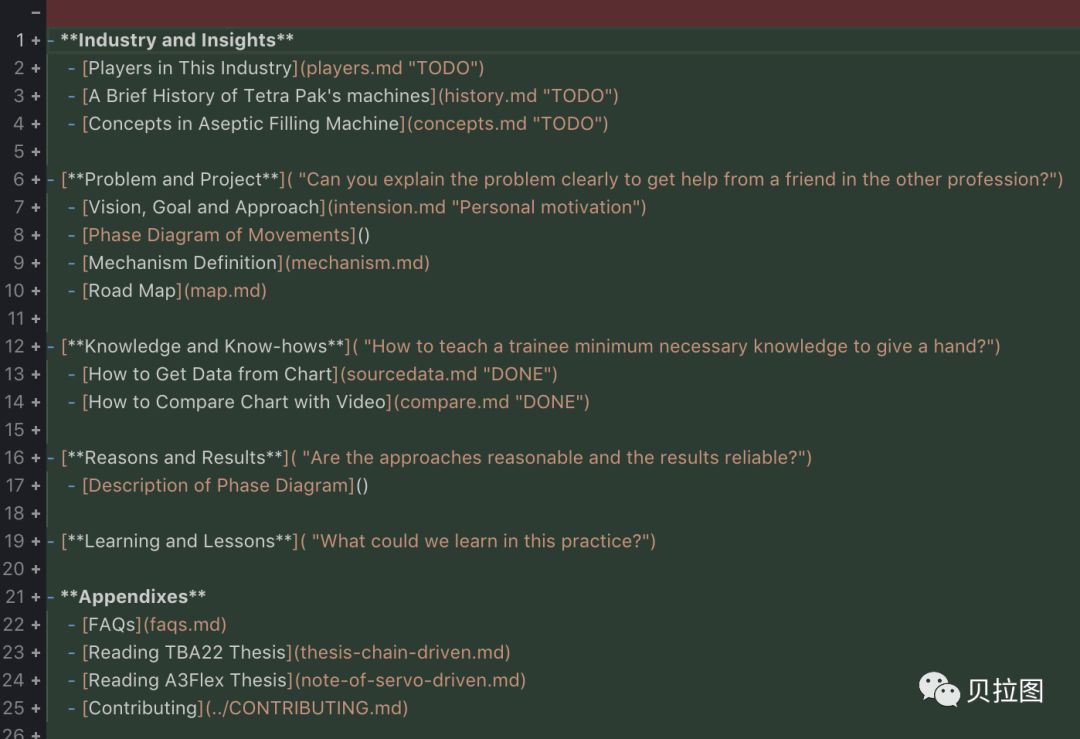1080x739 pixels.
Task: Click the ../CONTRIBUTING.md link target
Action: (307, 708)
